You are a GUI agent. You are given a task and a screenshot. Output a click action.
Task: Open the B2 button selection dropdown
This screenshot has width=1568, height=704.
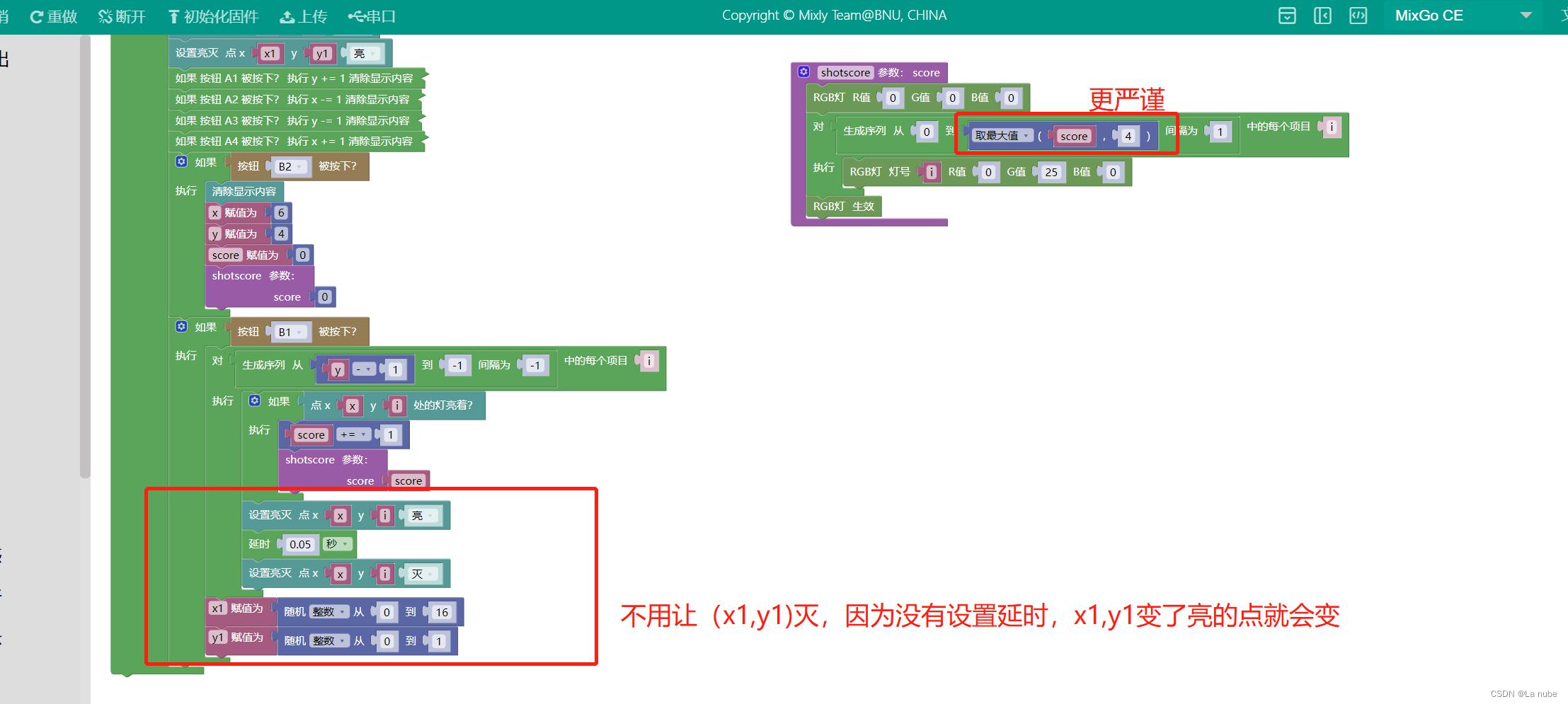point(291,166)
